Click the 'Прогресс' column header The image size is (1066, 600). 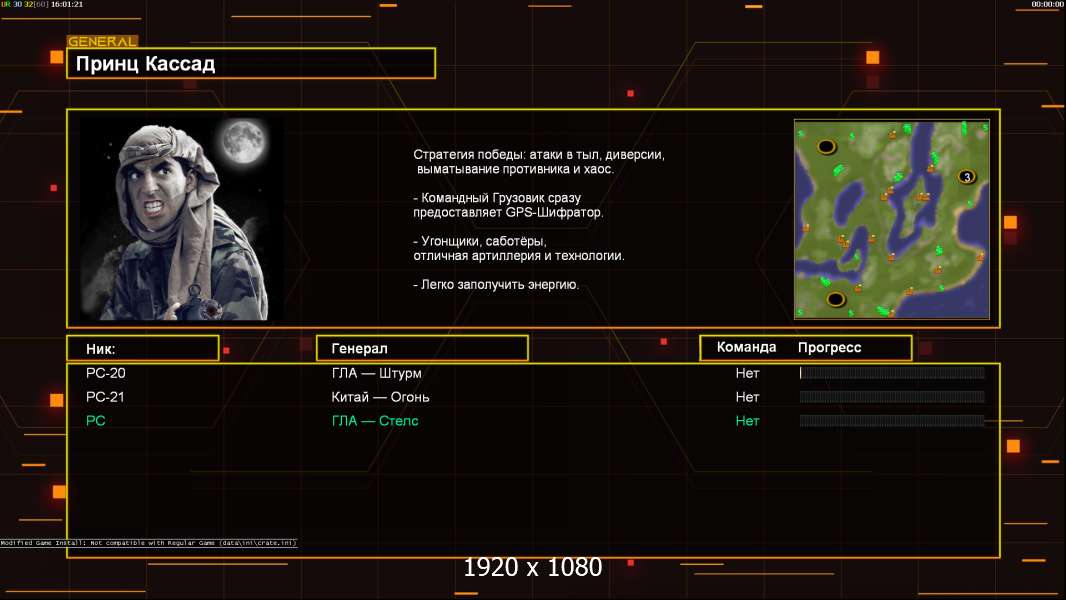point(829,347)
